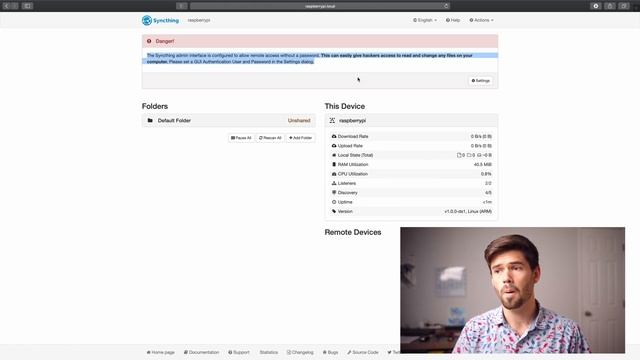Toggle the Safari sidebar button

pyautogui.click(x=27, y=6)
